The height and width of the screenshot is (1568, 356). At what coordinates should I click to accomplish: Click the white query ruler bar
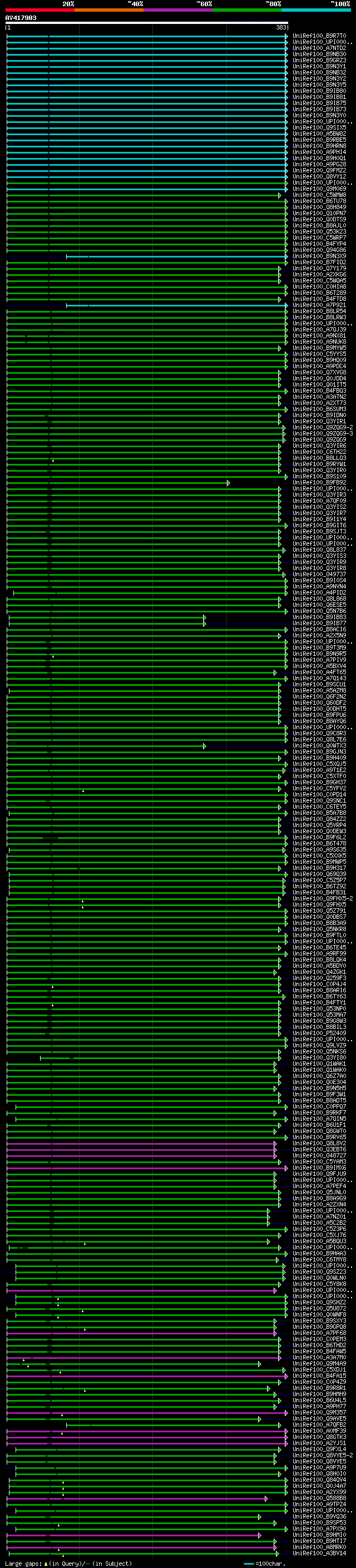click(x=147, y=22)
